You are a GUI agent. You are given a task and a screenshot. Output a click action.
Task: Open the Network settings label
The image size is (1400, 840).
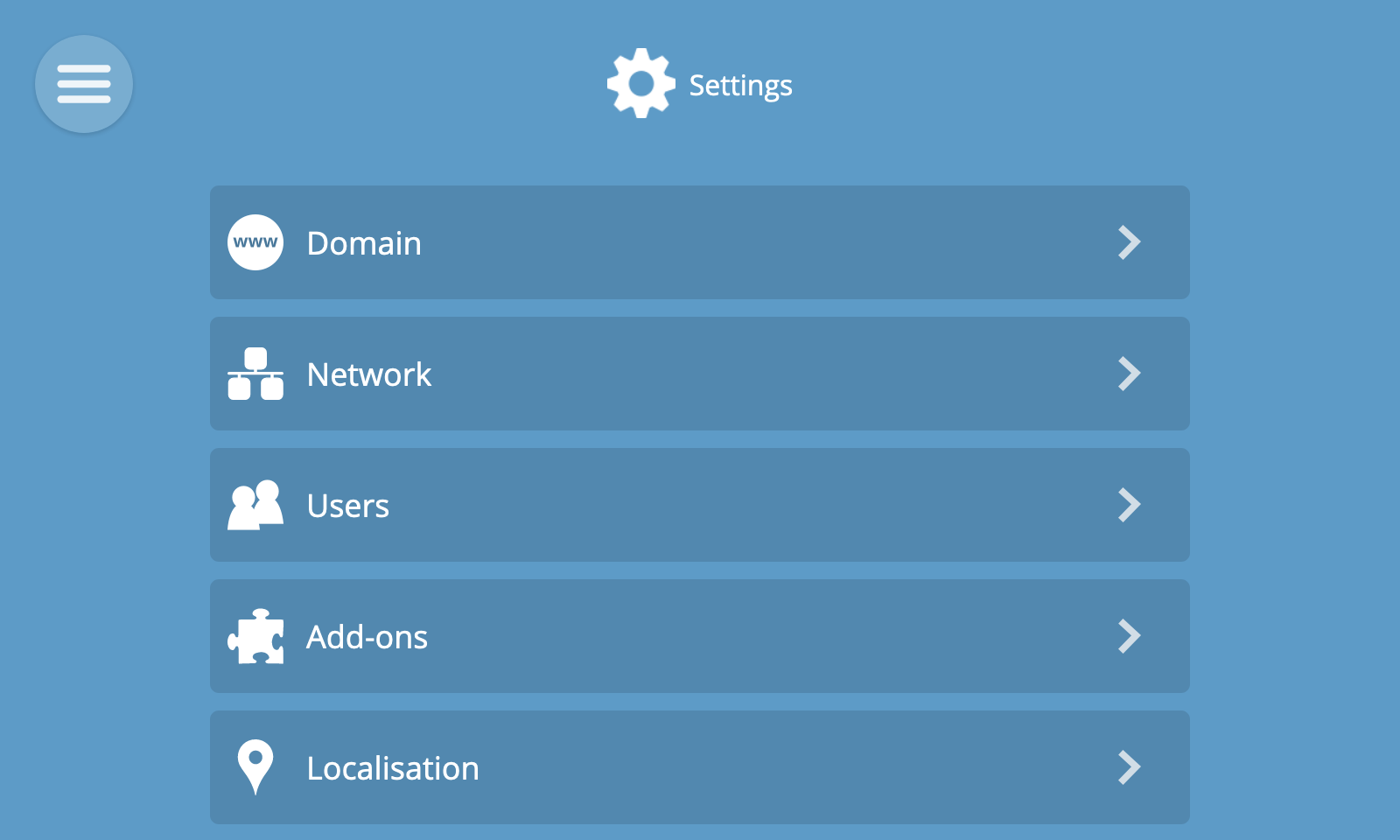[x=369, y=374]
